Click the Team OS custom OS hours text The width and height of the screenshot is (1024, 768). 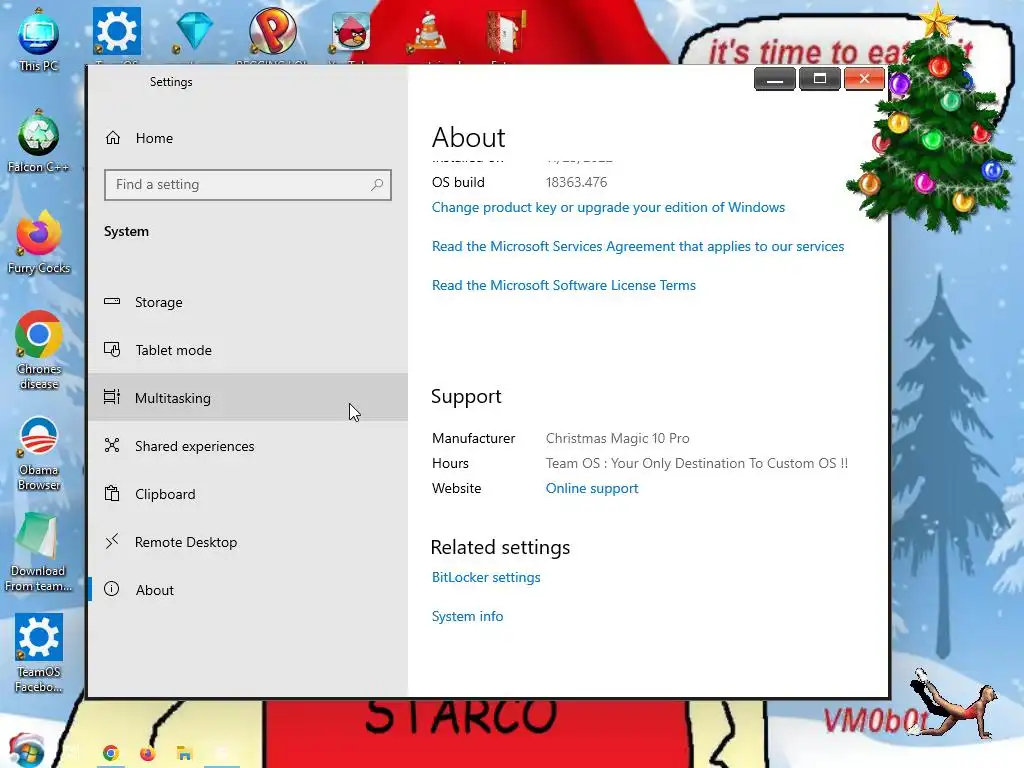coord(697,464)
